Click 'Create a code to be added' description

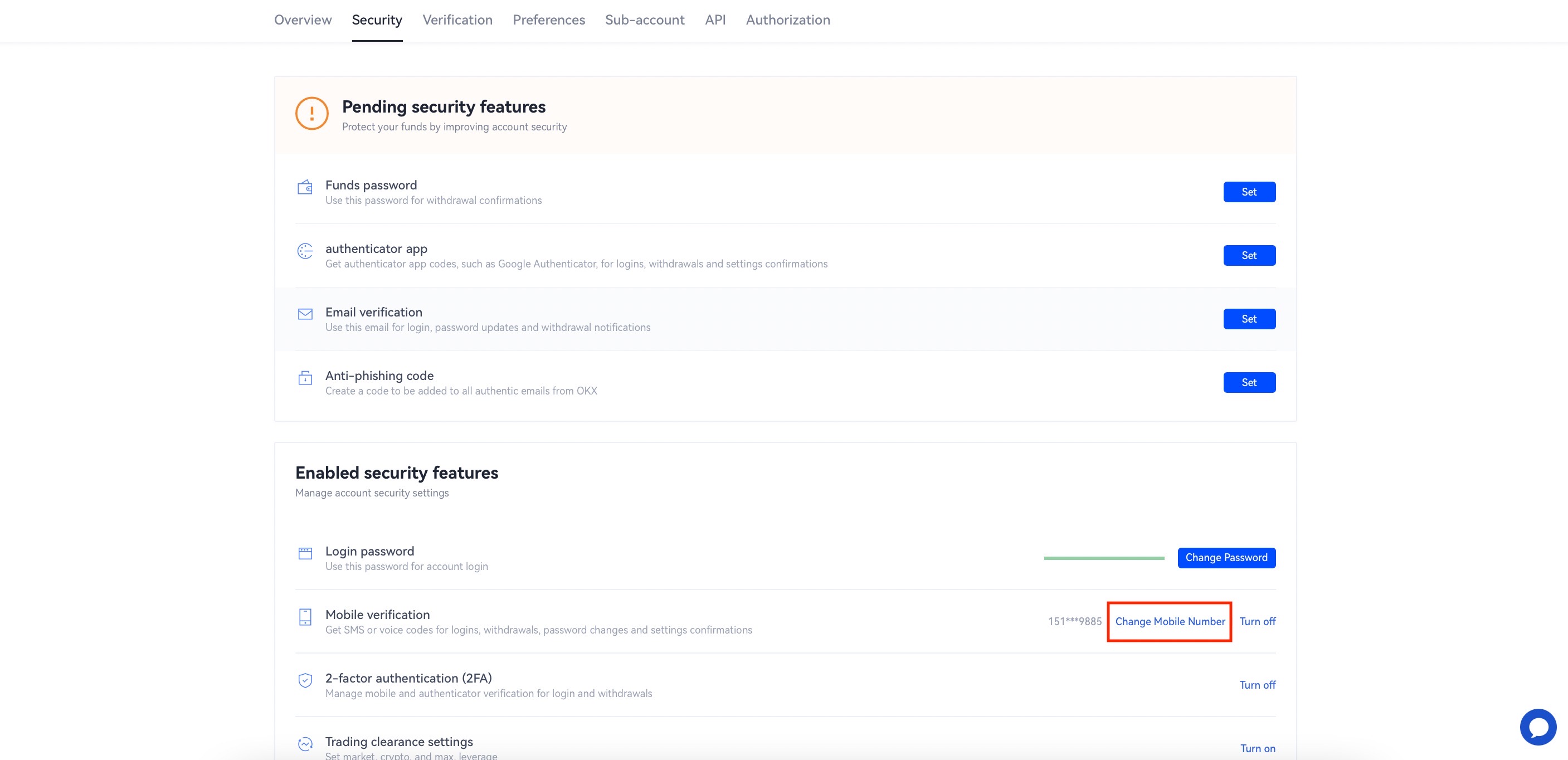[461, 391]
